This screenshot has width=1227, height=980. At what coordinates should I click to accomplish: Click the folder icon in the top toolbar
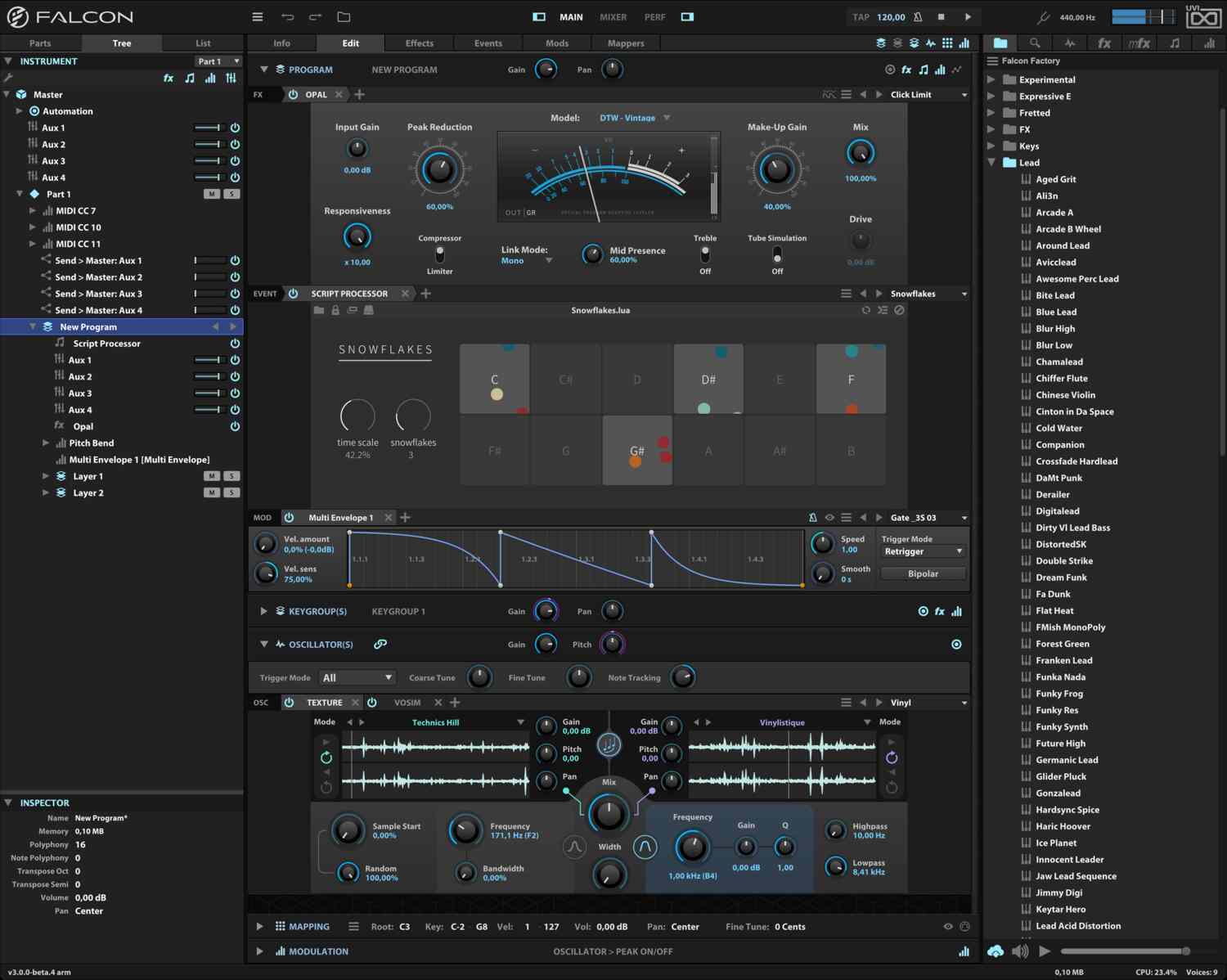(x=344, y=16)
